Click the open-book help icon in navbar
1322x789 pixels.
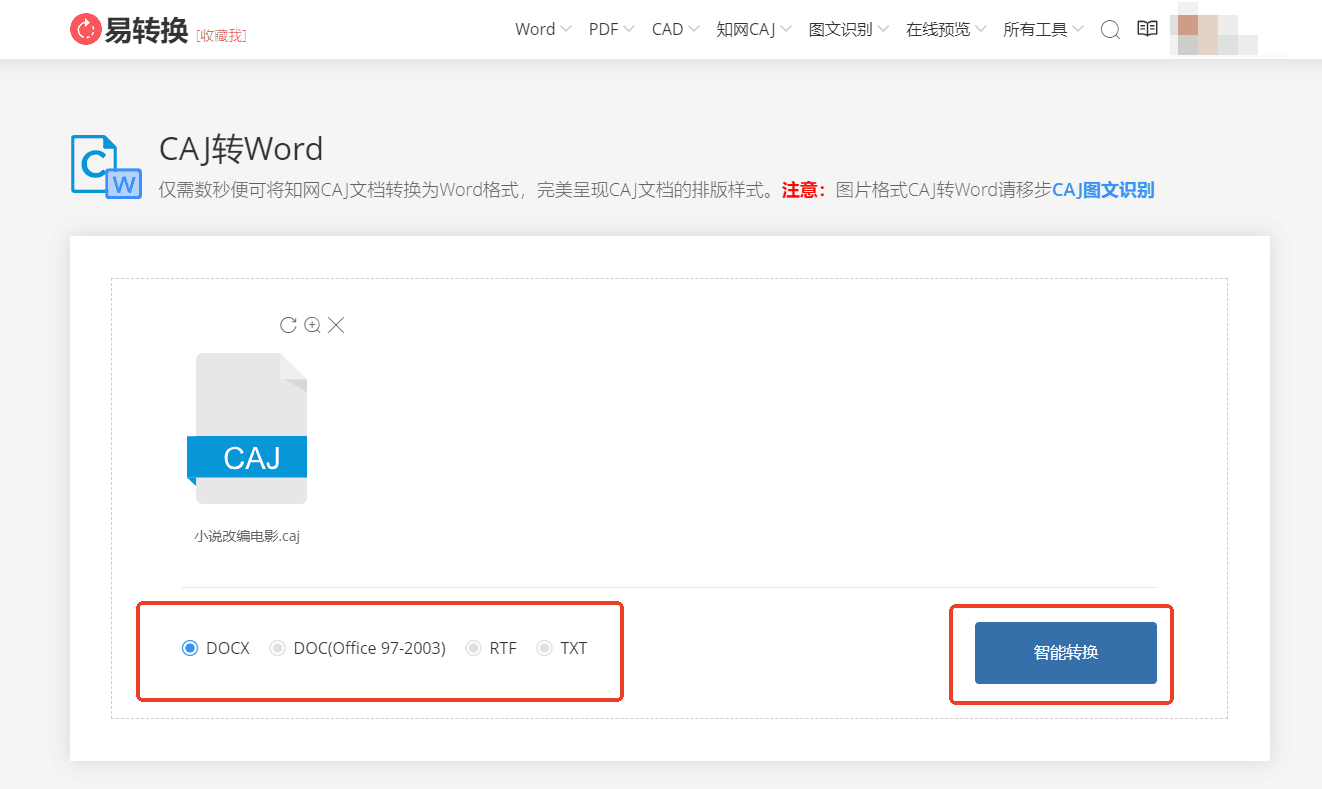tap(1147, 29)
